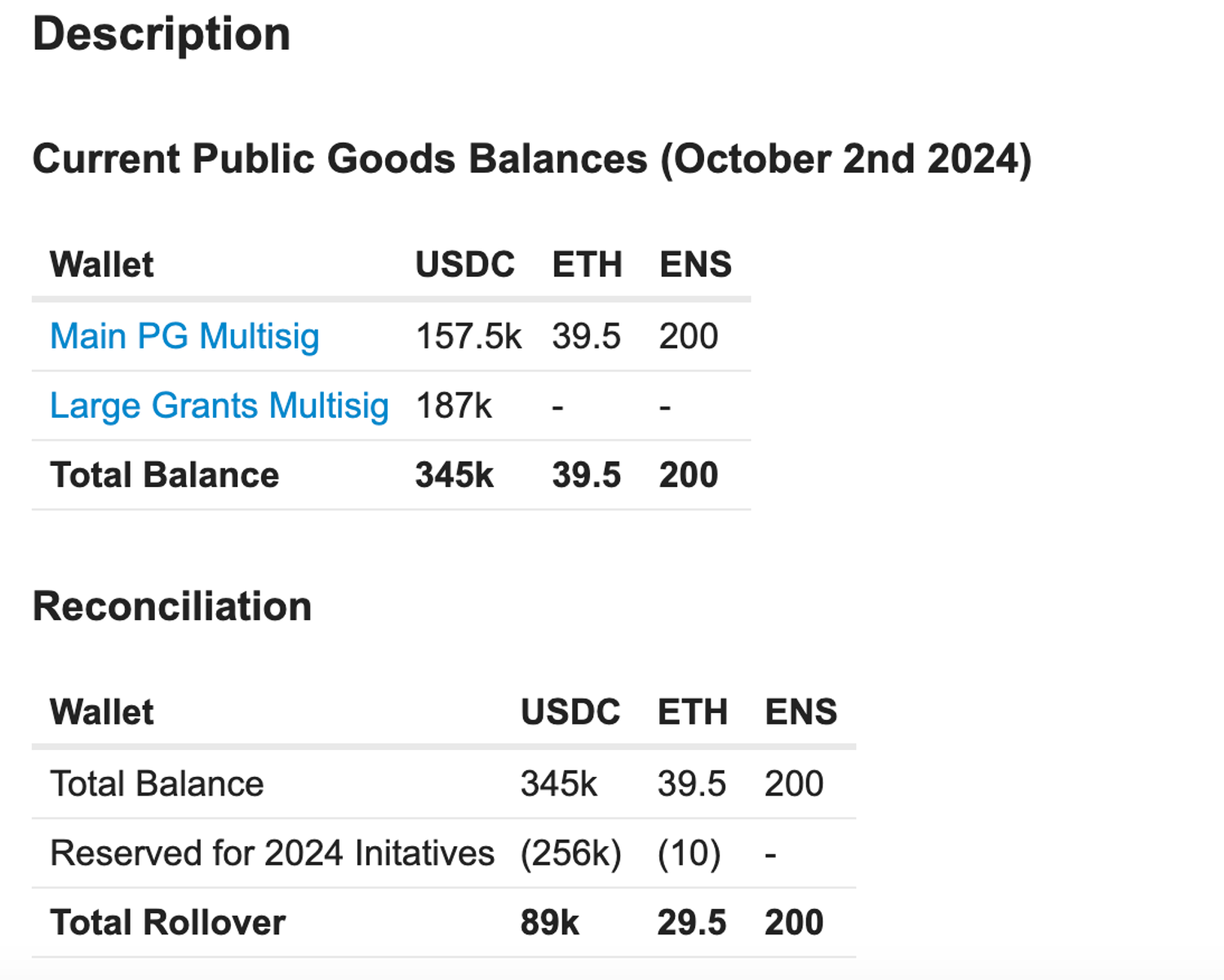
Task: Open the Main PG Multisig link
Action: click(x=184, y=337)
